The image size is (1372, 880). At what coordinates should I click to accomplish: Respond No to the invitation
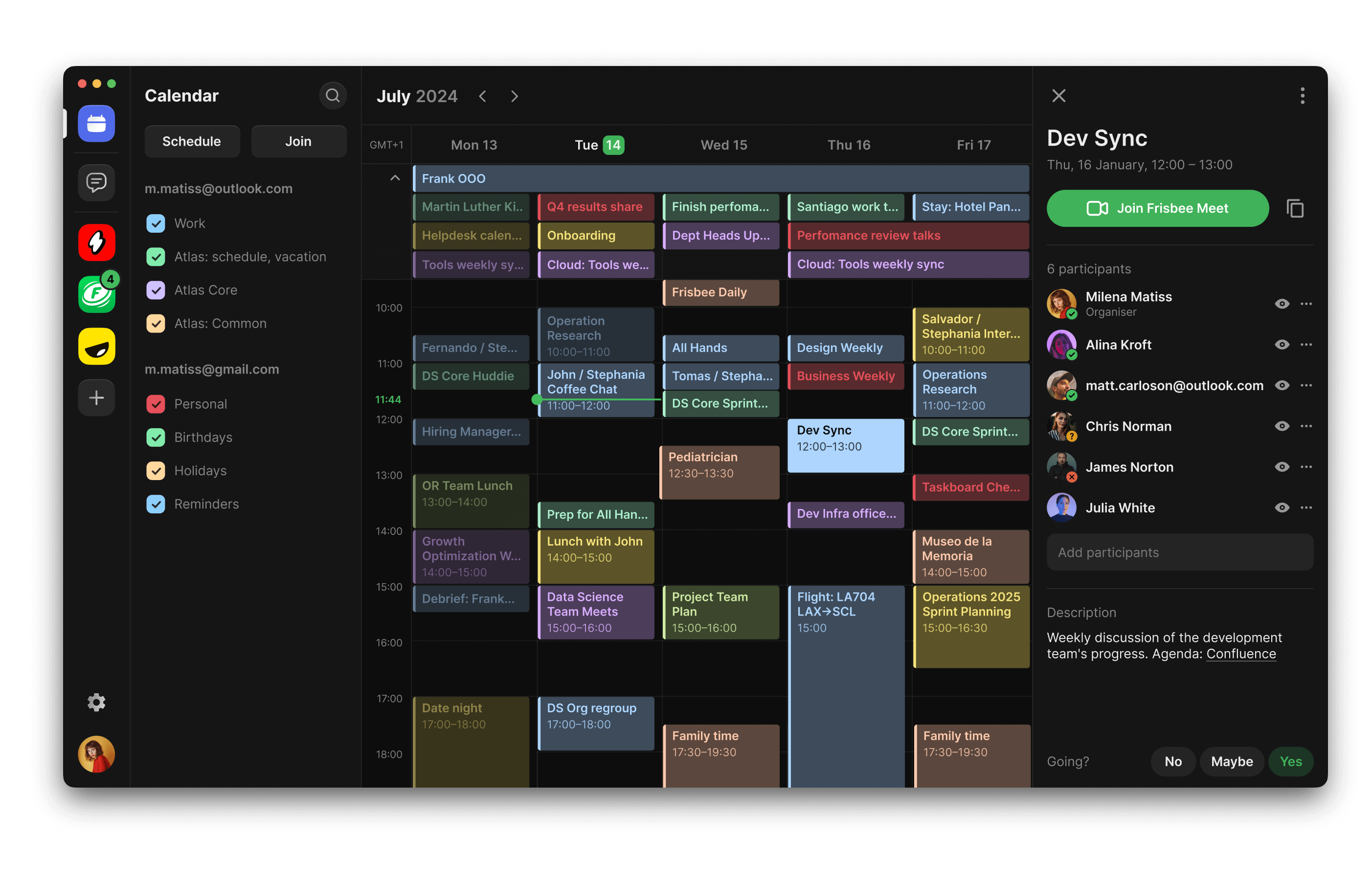point(1172,761)
